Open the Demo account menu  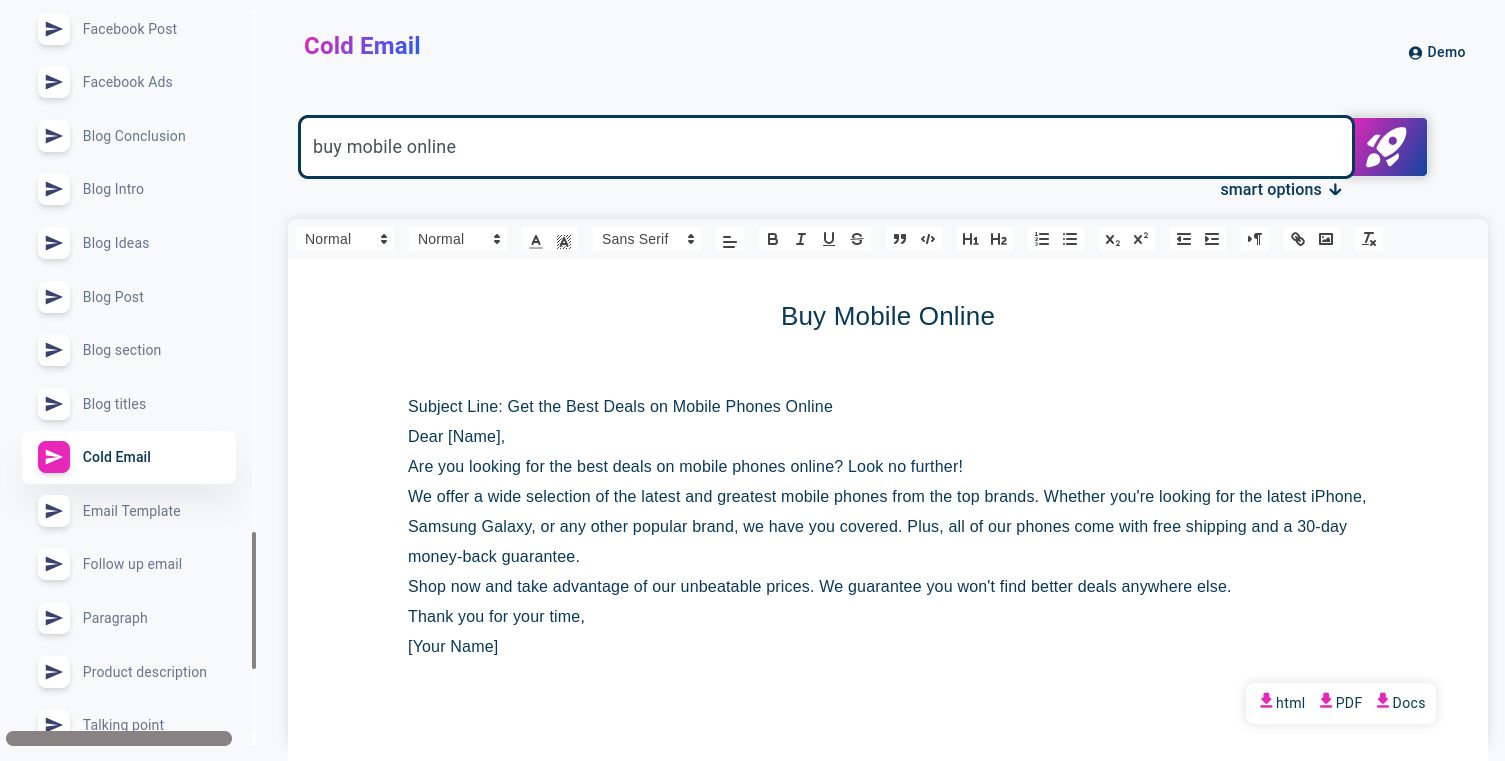1437,52
